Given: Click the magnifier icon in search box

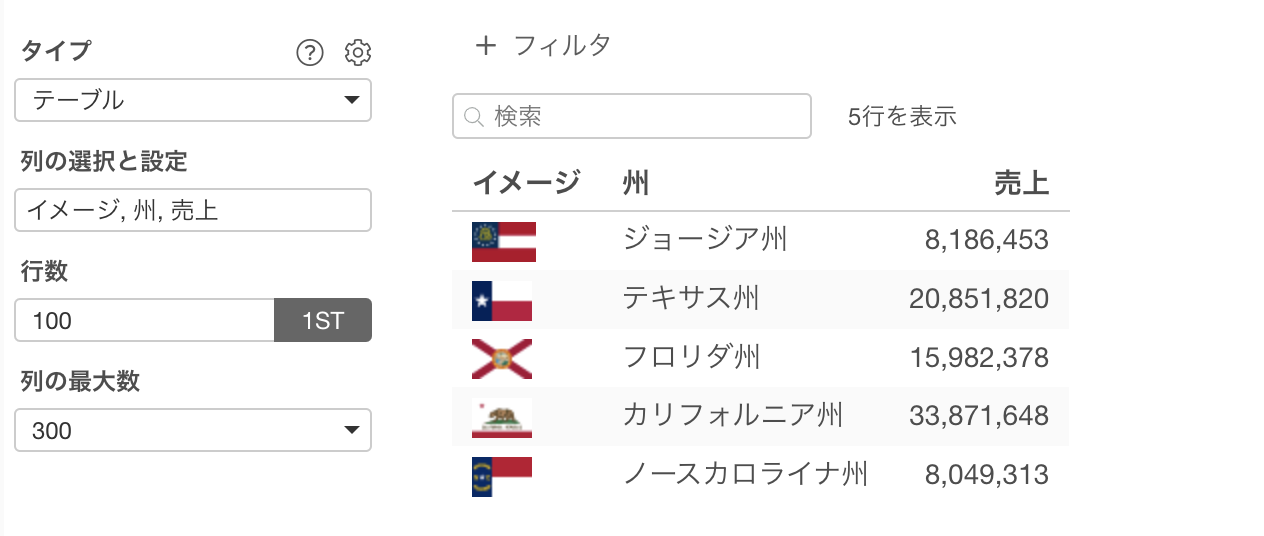Looking at the screenshot, I should (474, 117).
